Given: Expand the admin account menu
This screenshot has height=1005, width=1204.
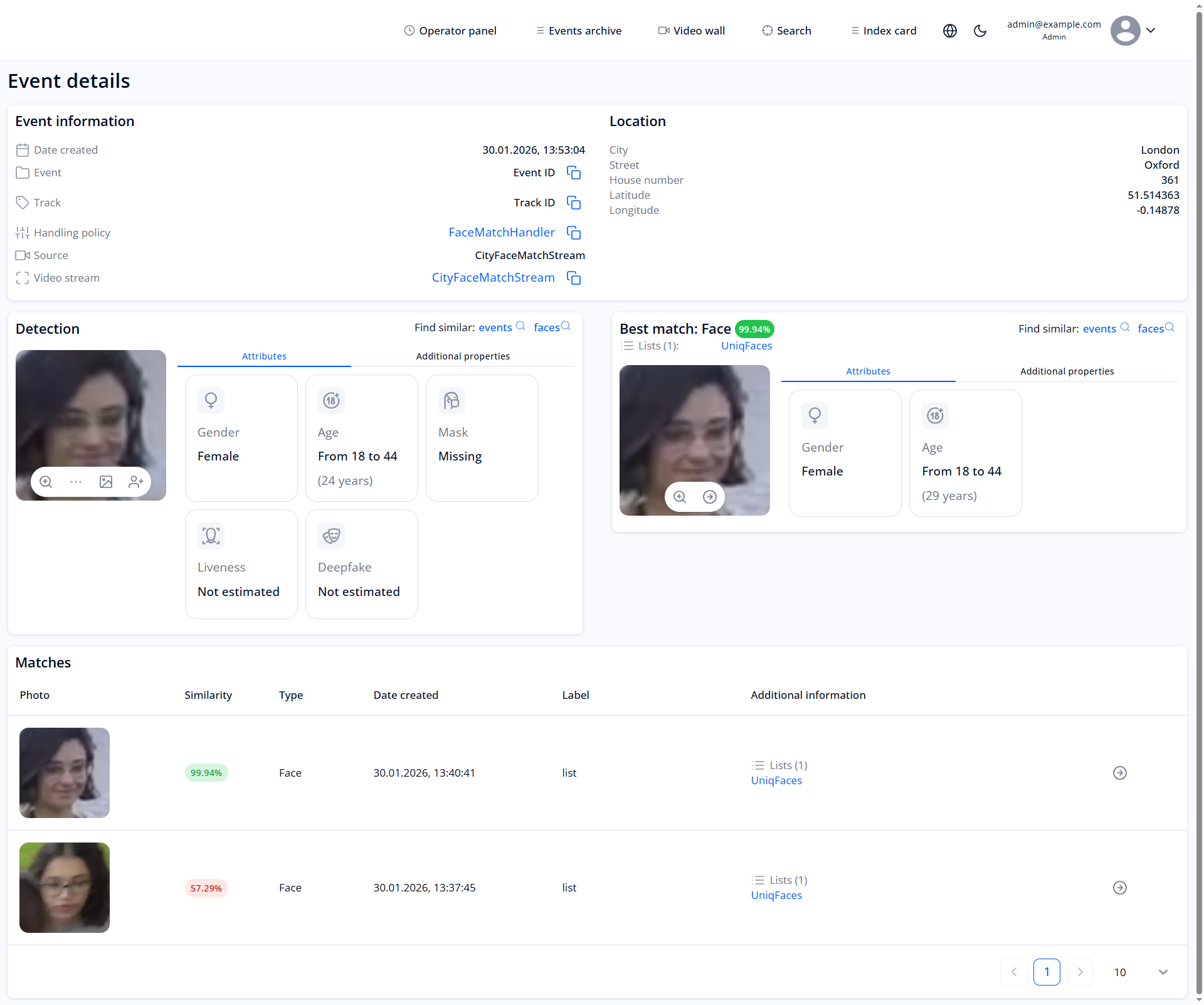Looking at the screenshot, I should 1151,30.
